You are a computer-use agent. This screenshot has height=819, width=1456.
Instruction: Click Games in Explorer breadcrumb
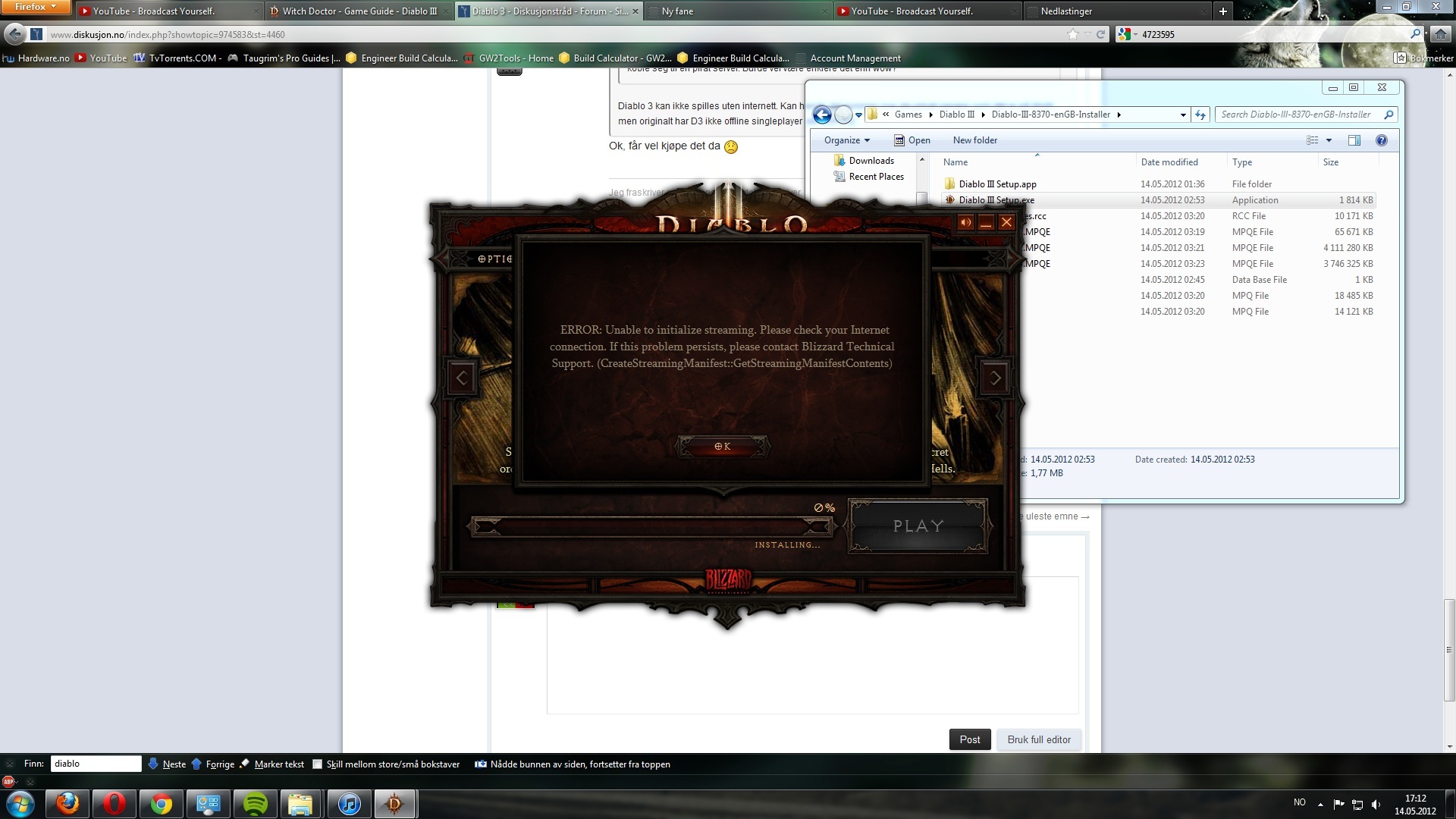click(x=908, y=115)
